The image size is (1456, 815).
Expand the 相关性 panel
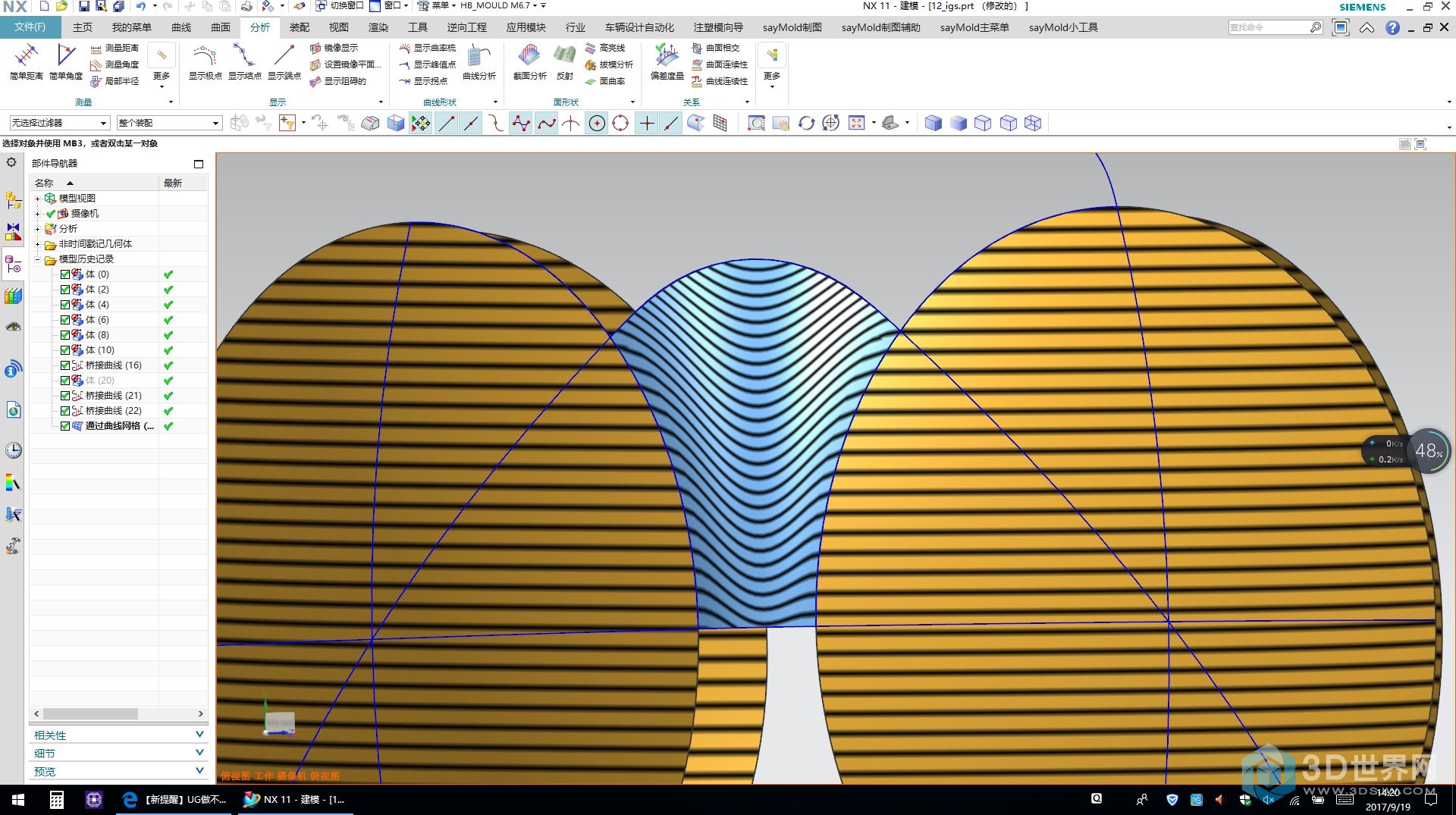(x=118, y=735)
